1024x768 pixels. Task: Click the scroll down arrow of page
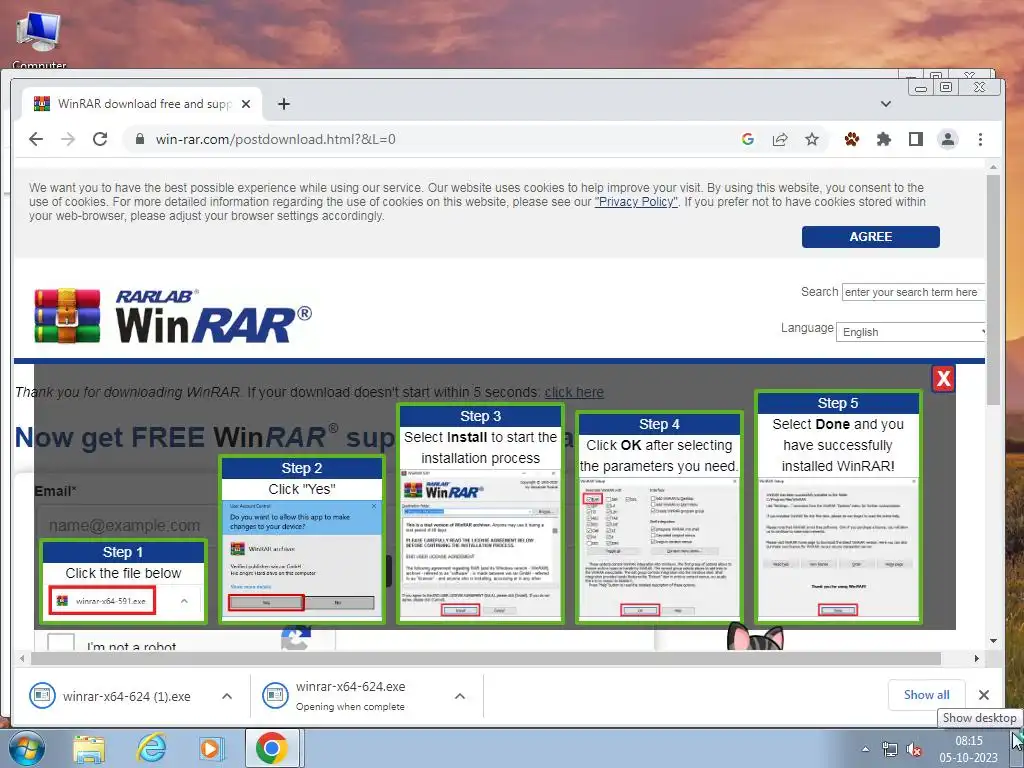(993, 641)
